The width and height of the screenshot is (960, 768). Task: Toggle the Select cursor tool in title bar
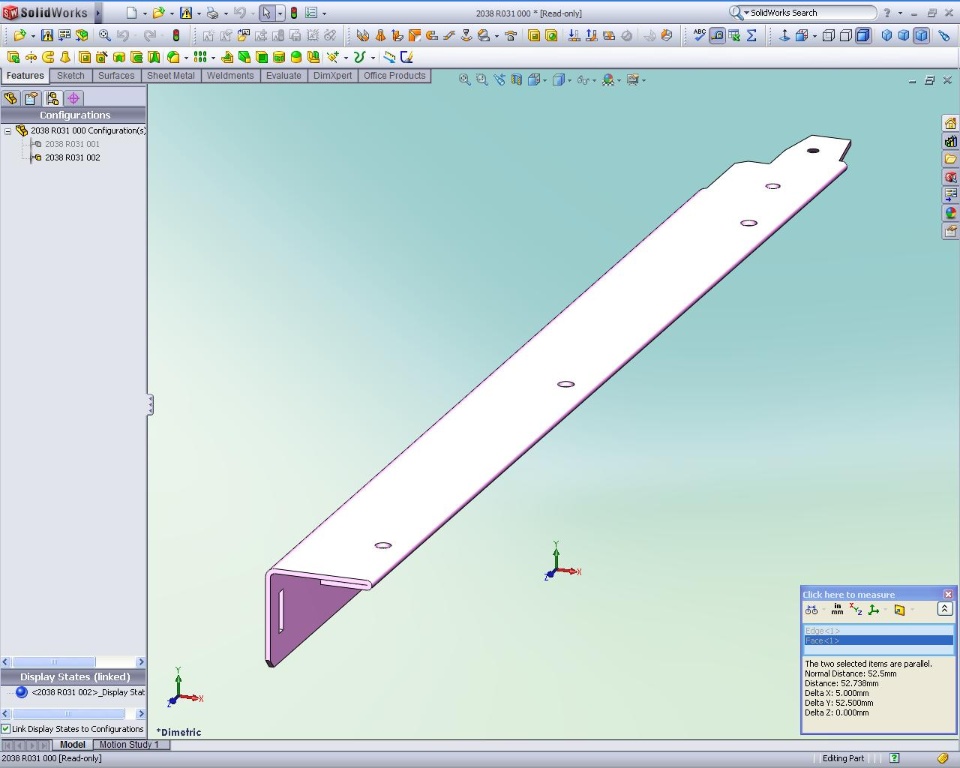(x=266, y=13)
